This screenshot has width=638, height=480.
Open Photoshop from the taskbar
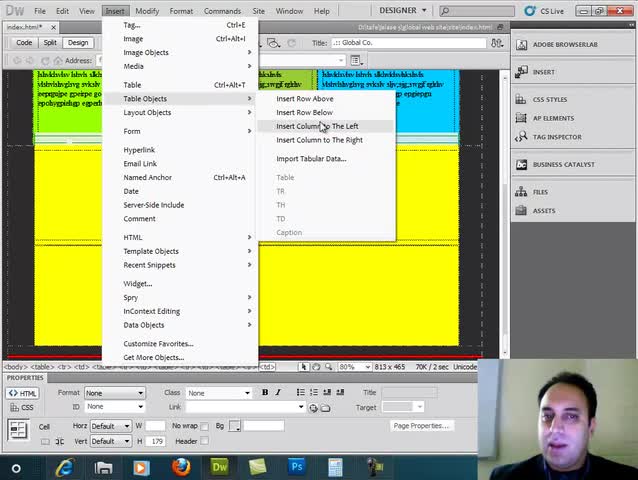point(297,467)
